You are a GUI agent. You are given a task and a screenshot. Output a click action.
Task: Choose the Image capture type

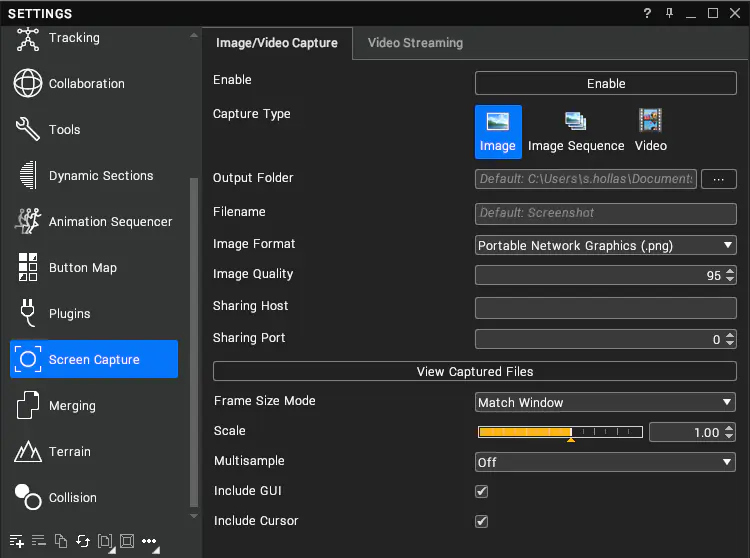[498, 131]
